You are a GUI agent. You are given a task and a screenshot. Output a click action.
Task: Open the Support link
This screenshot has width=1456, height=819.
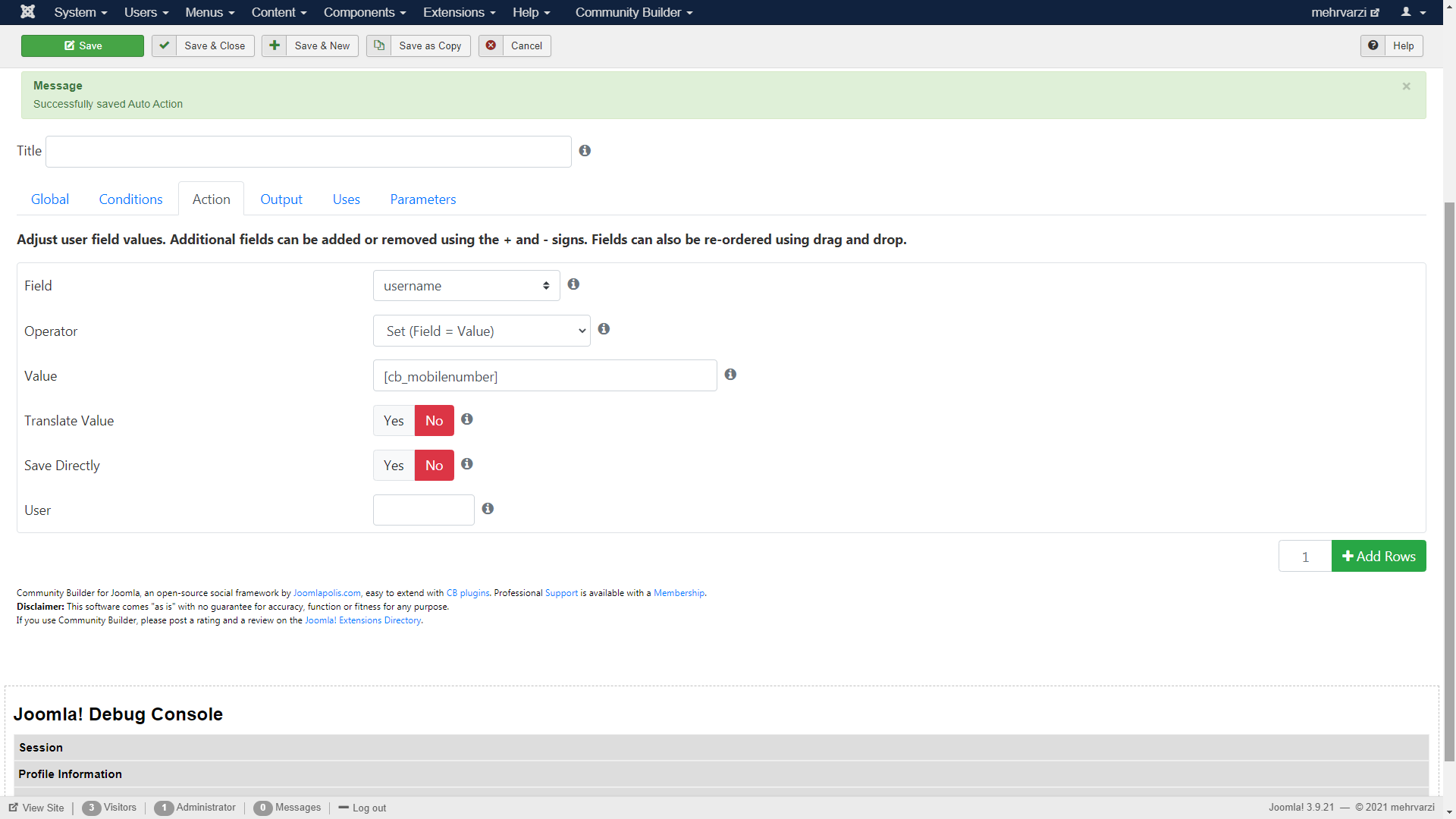pos(561,593)
